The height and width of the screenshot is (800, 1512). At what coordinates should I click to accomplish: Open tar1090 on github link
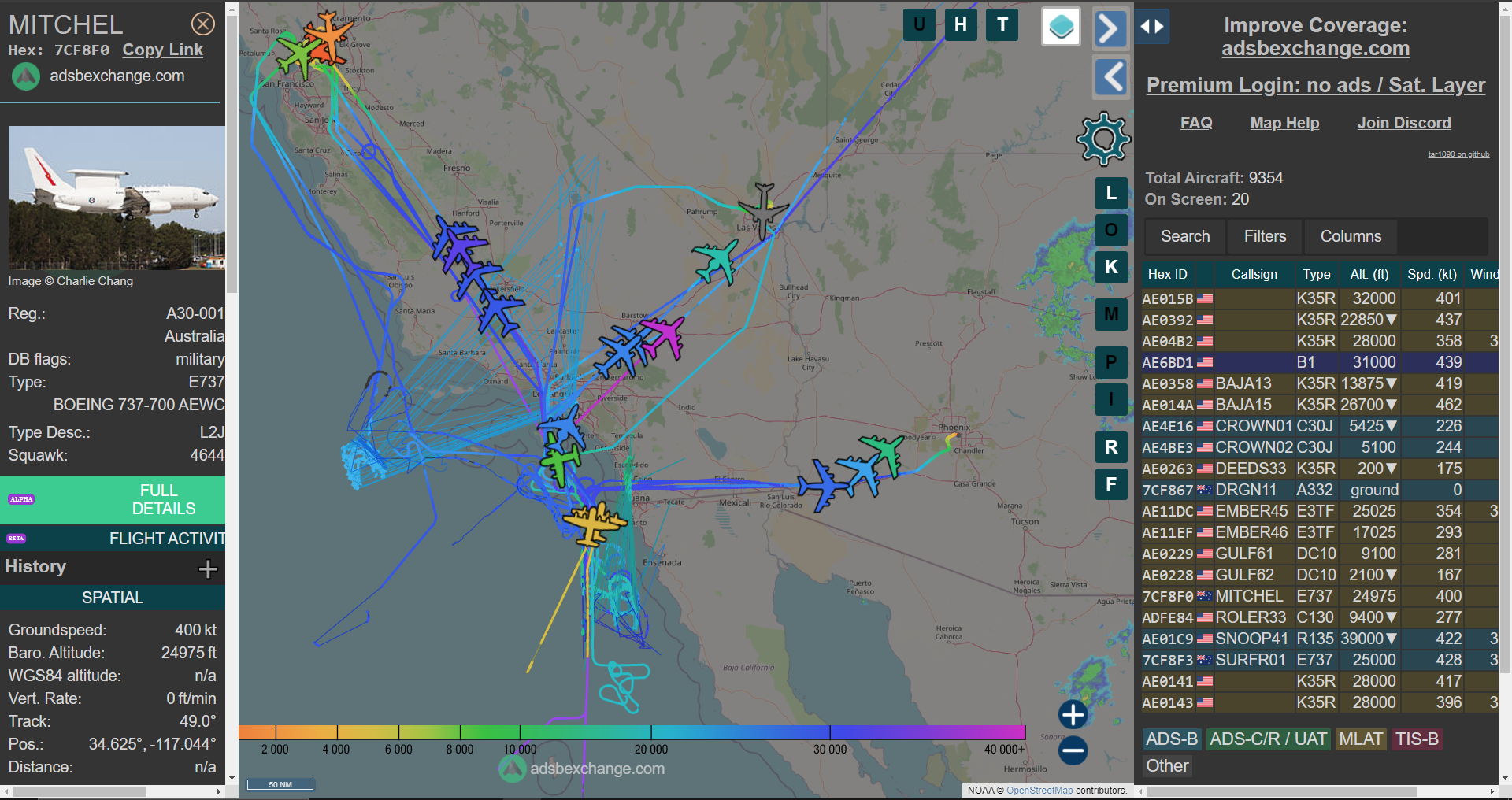tap(1458, 154)
